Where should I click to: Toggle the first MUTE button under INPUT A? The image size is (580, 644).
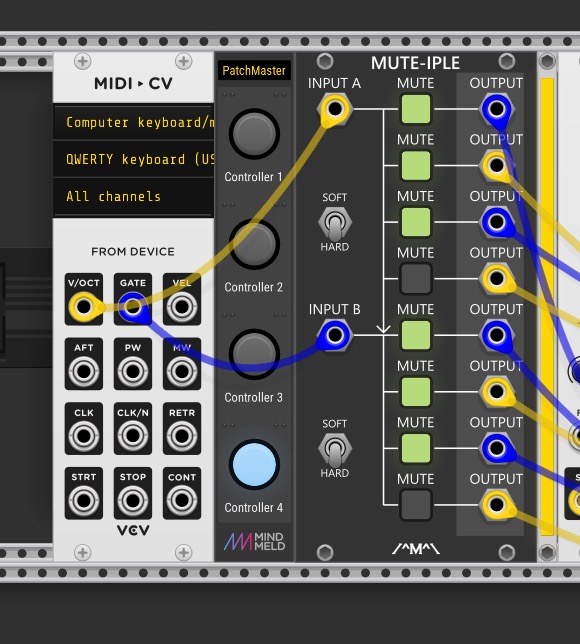416,109
